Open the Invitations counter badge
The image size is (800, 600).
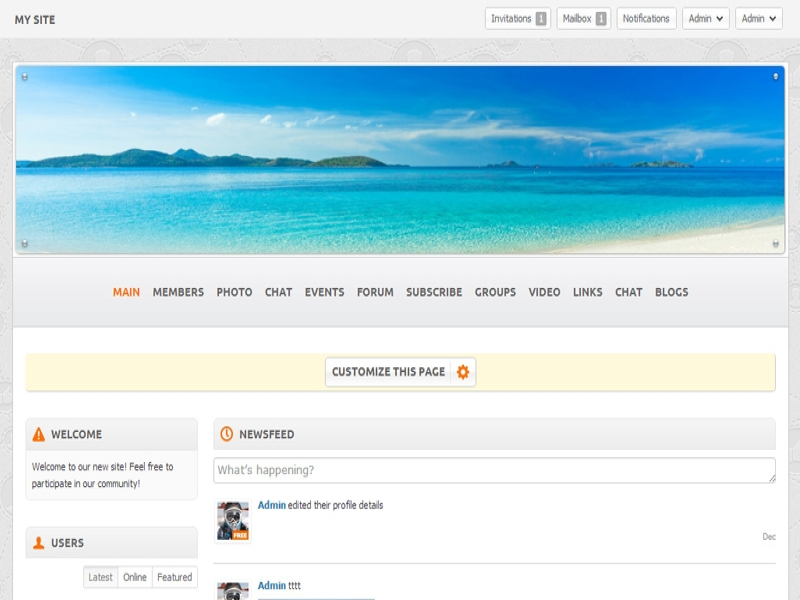(x=541, y=19)
